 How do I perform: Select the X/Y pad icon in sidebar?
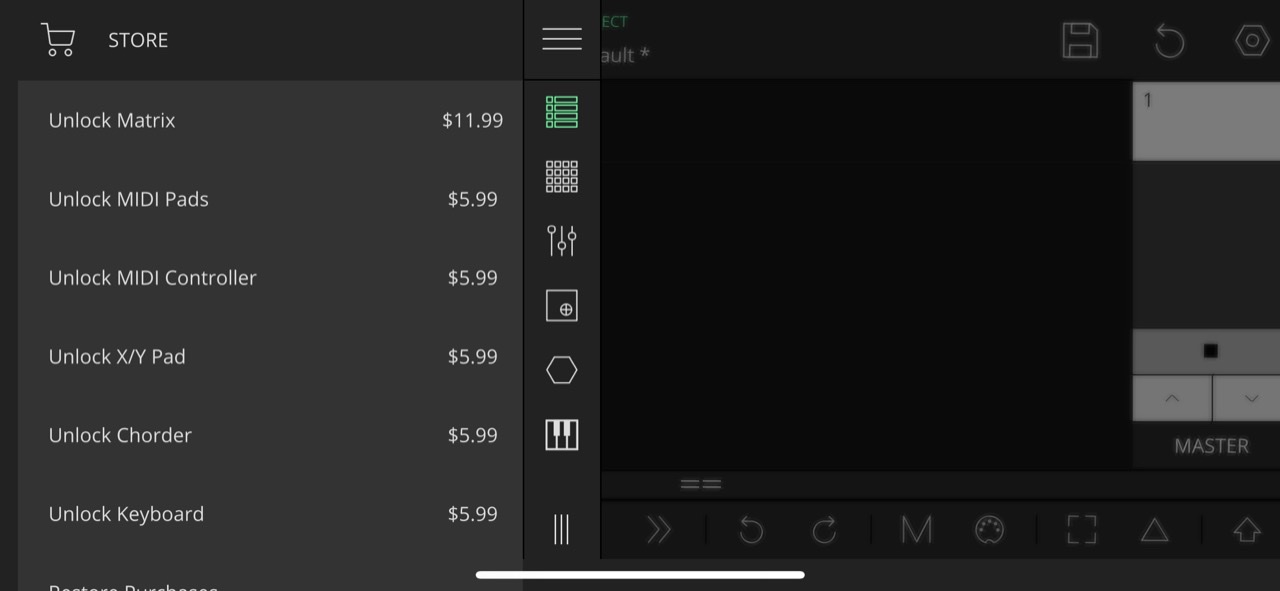[562, 305]
